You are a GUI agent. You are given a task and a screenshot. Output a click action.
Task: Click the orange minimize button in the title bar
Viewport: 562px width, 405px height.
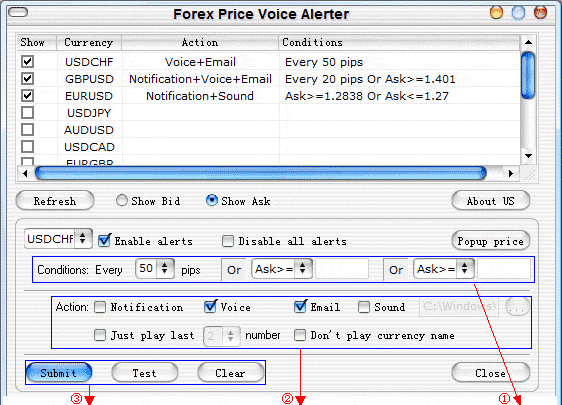click(496, 13)
